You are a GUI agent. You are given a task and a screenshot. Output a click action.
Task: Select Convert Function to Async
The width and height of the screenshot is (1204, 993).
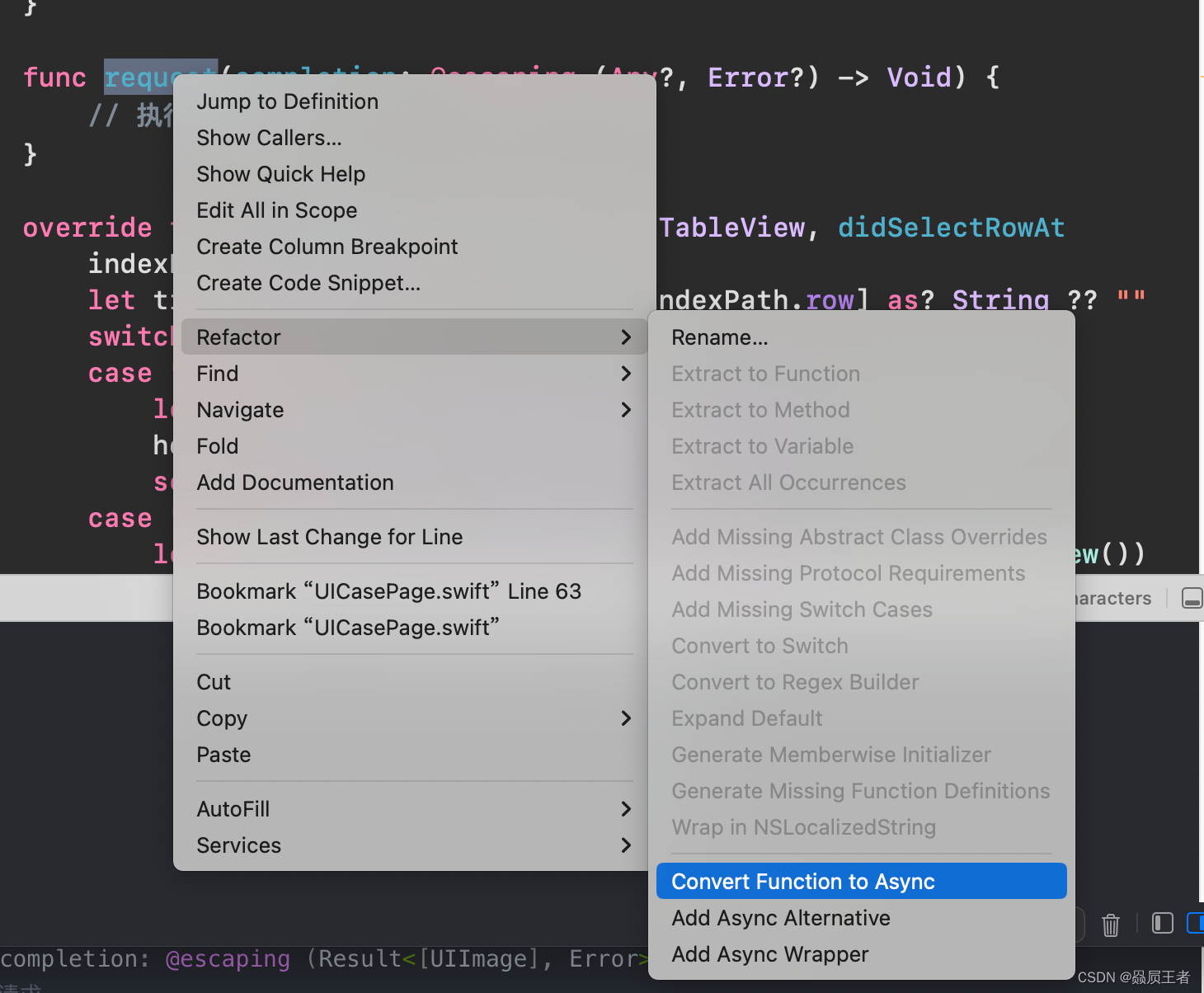pos(862,882)
